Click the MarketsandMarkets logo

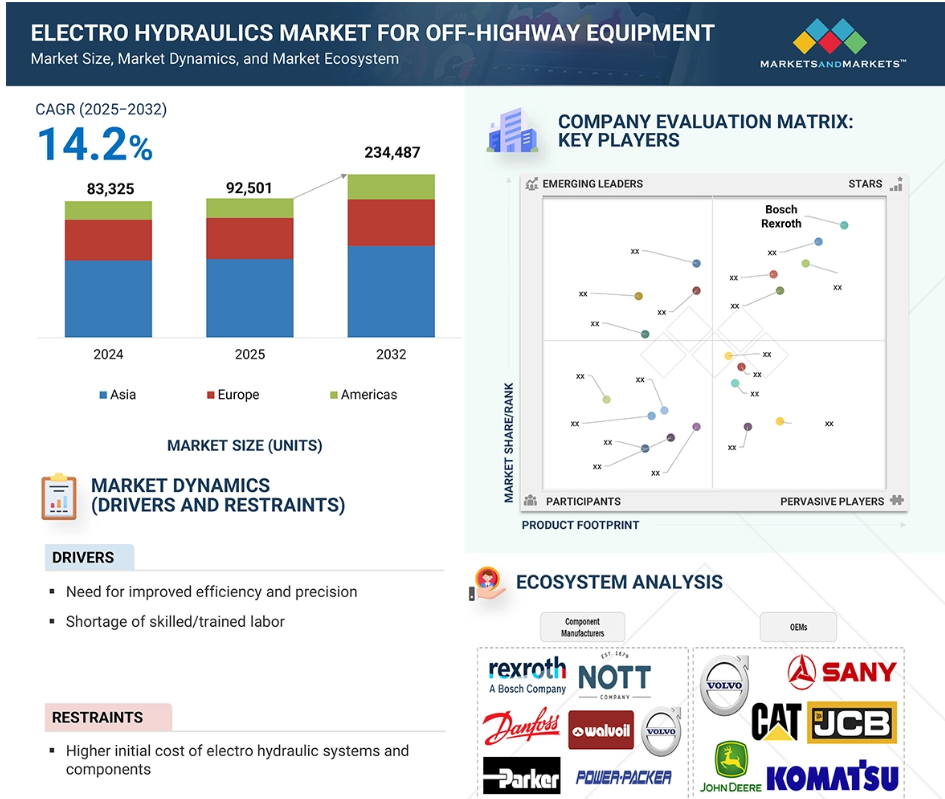832,43
